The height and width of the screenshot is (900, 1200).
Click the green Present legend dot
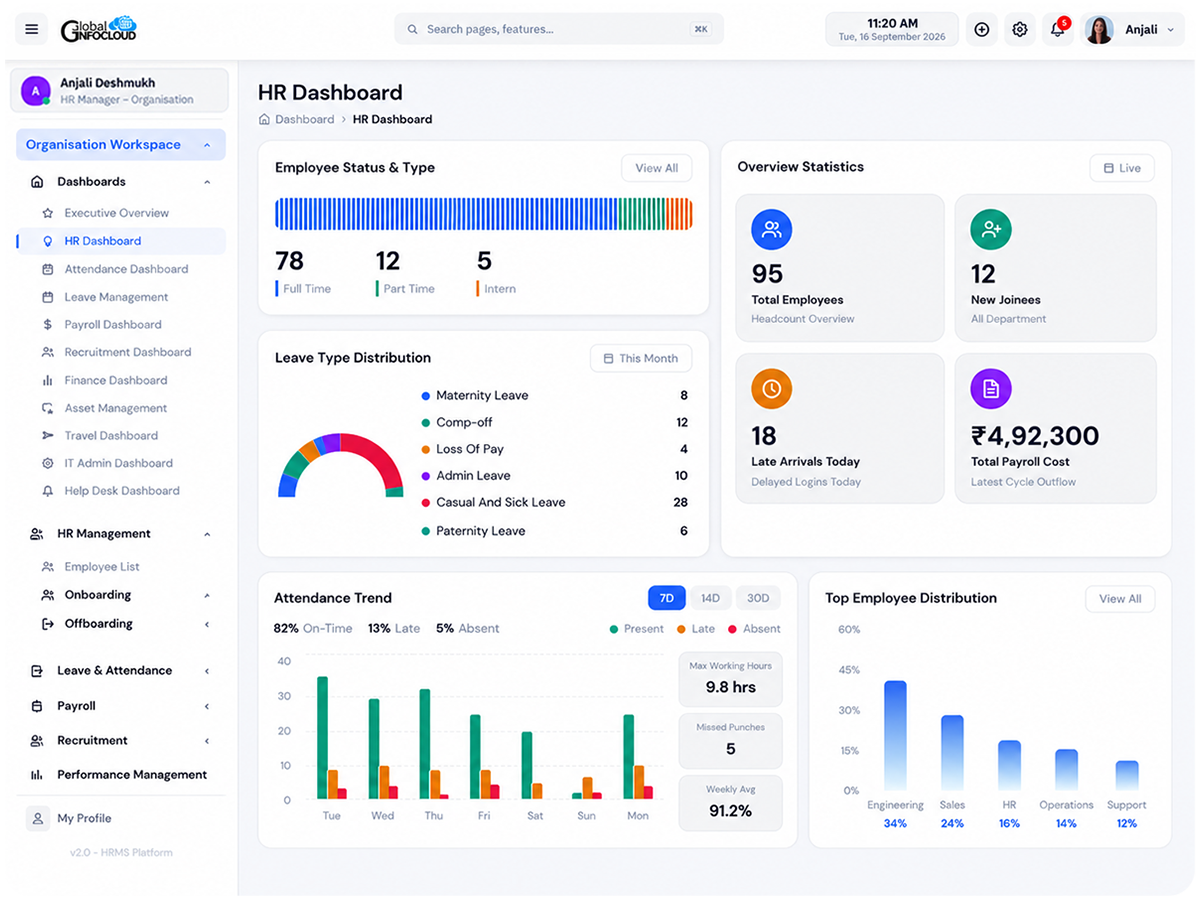(614, 629)
